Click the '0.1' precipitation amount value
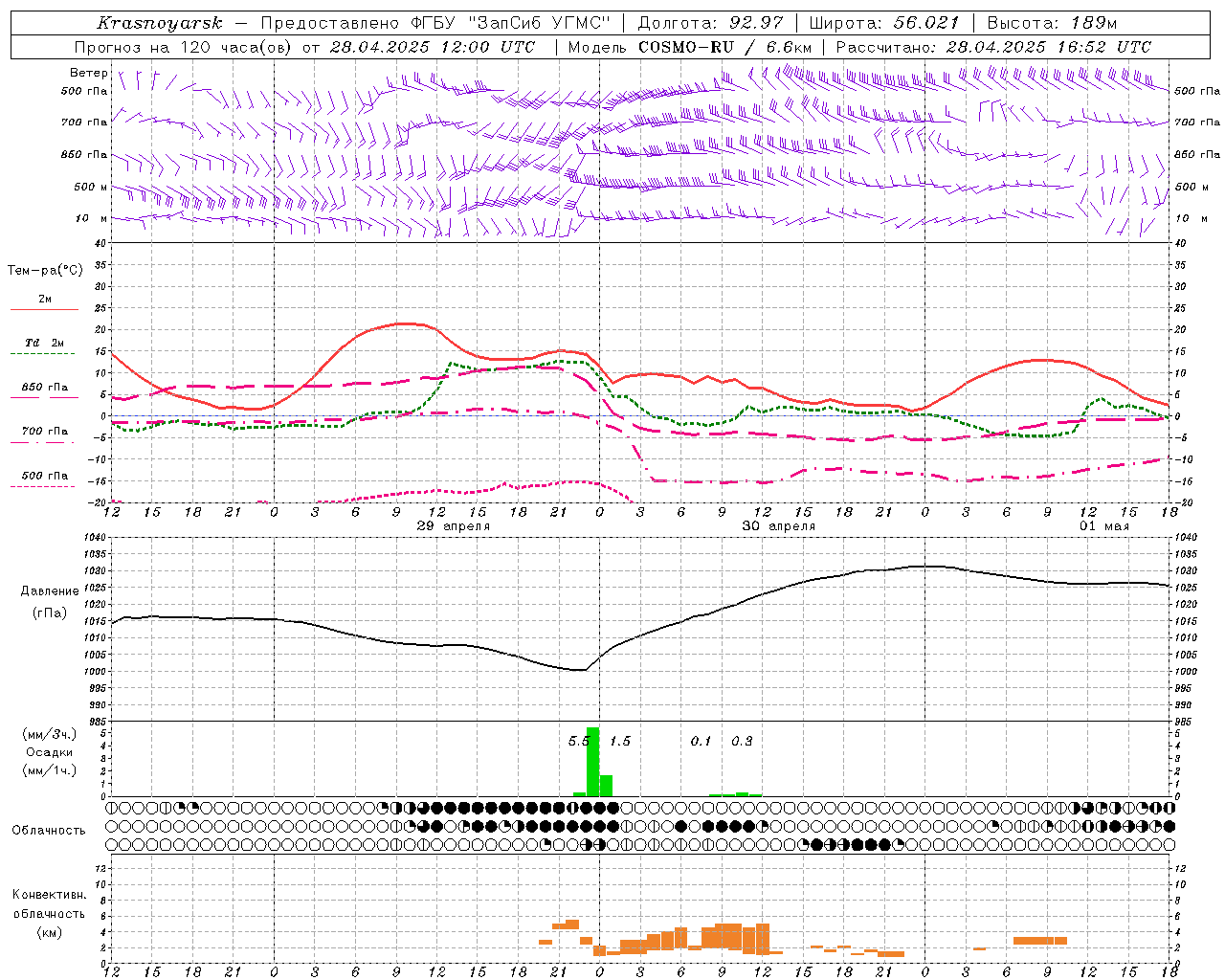The image size is (1225, 980). pyautogui.click(x=702, y=741)
